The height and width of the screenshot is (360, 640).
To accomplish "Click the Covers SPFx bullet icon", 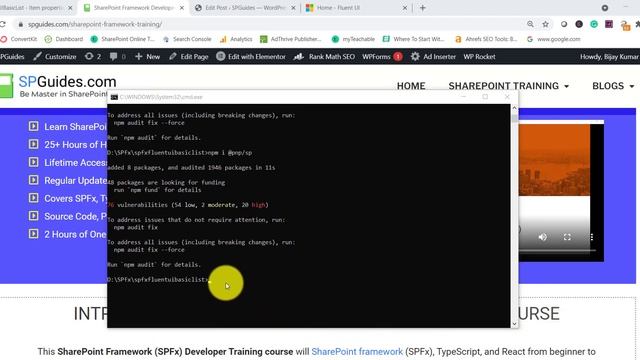I will pos(33,198).
